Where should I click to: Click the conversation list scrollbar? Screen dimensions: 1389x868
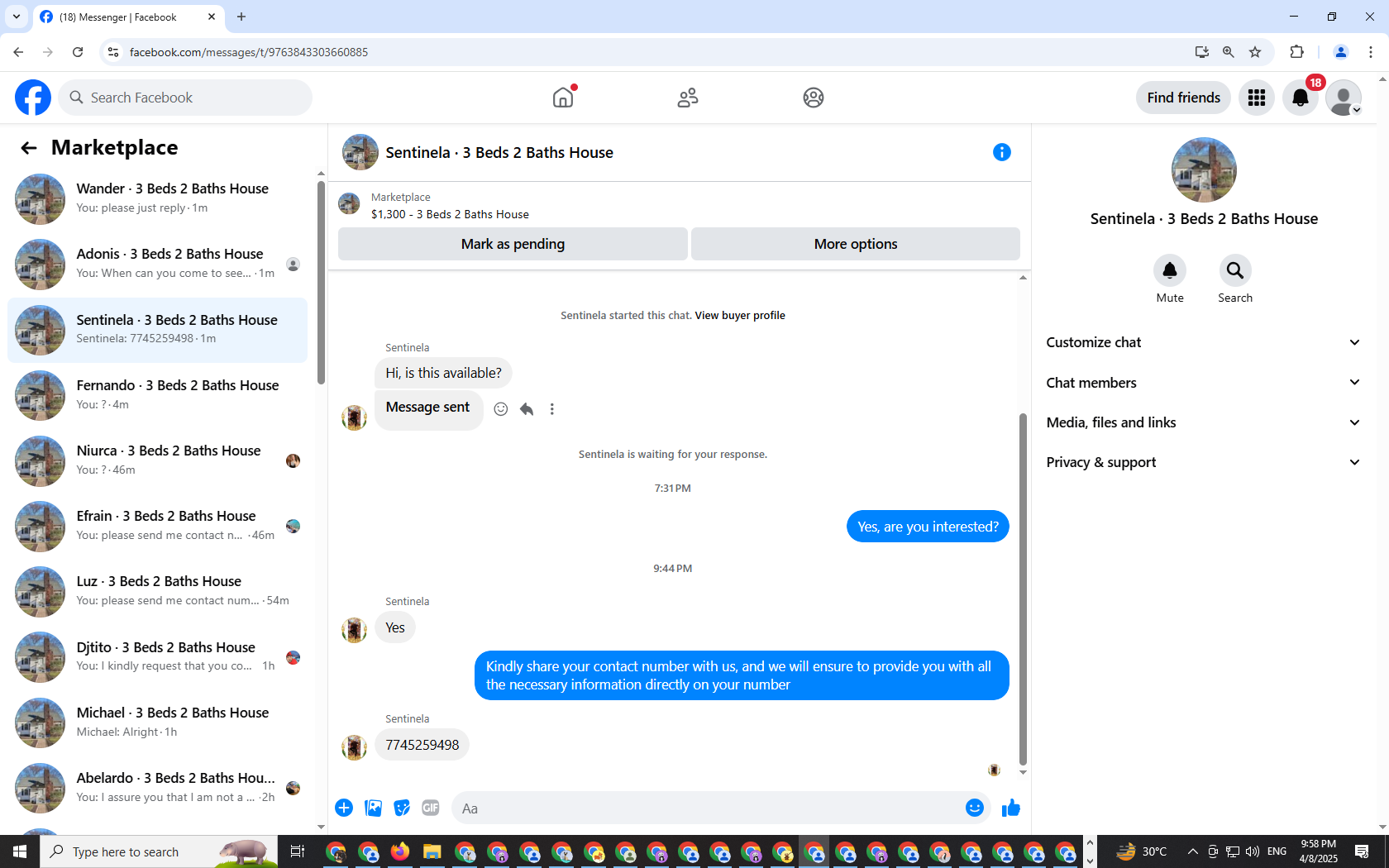(321, 283)
